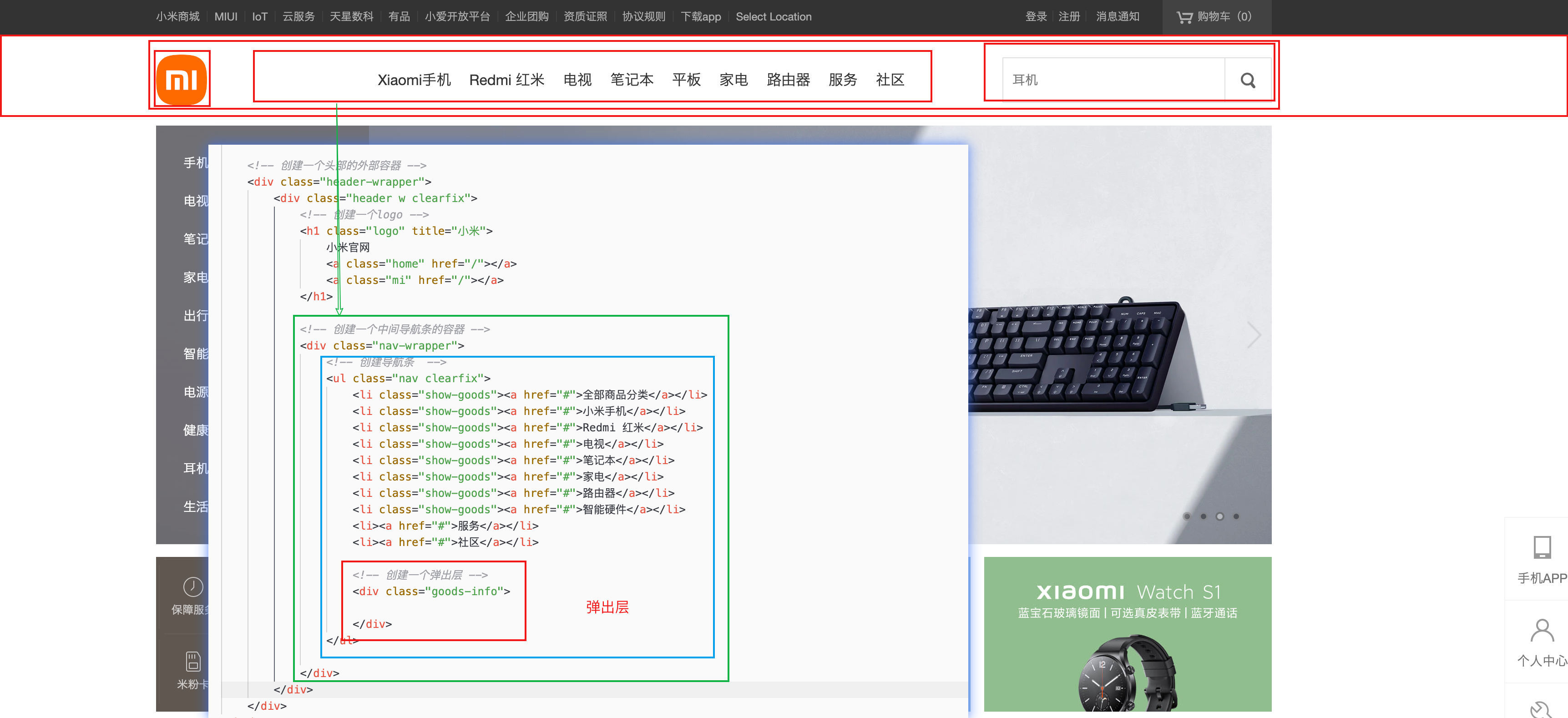Click 登录 to sign in

coord(1036,16)
